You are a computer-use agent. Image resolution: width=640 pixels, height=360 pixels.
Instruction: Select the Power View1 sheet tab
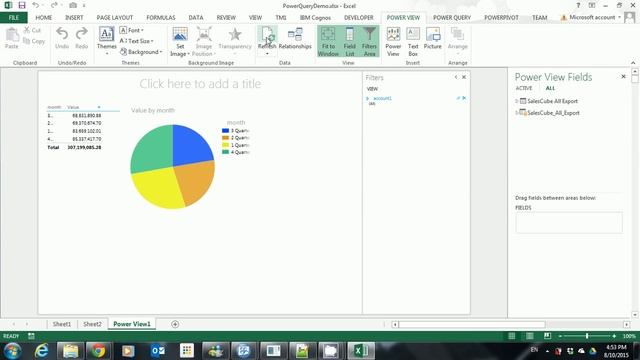tap(132, 324)
